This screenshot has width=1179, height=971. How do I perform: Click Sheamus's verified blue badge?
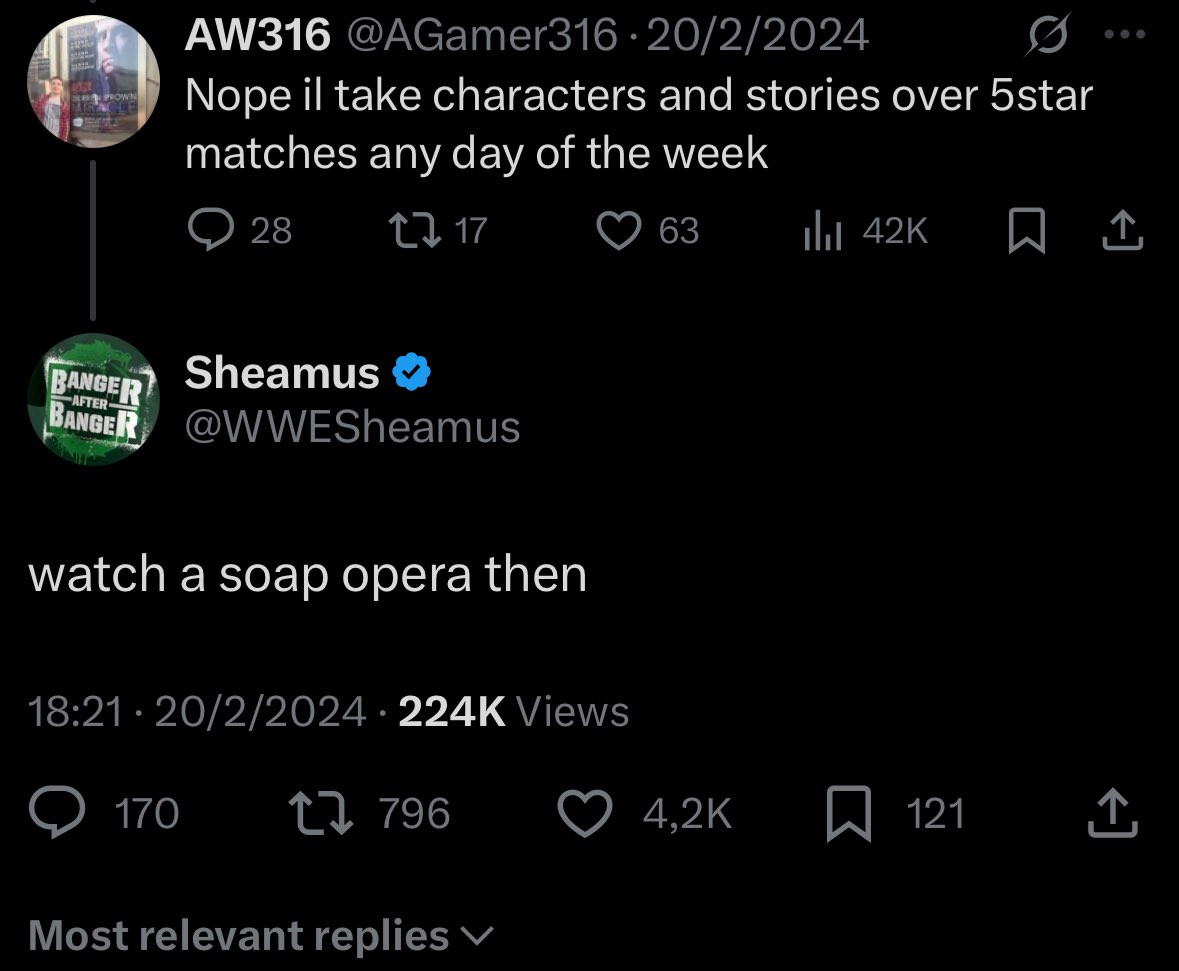pyautogui.click(x=411, y=373)
